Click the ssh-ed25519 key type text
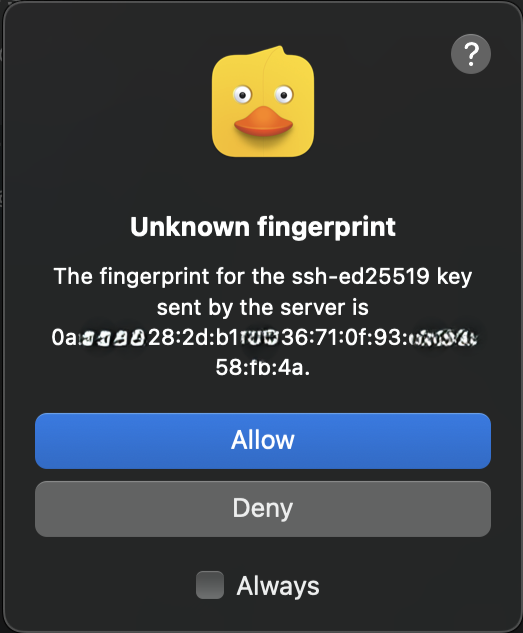Screen dimensions: 523x633 pos(360,277)
